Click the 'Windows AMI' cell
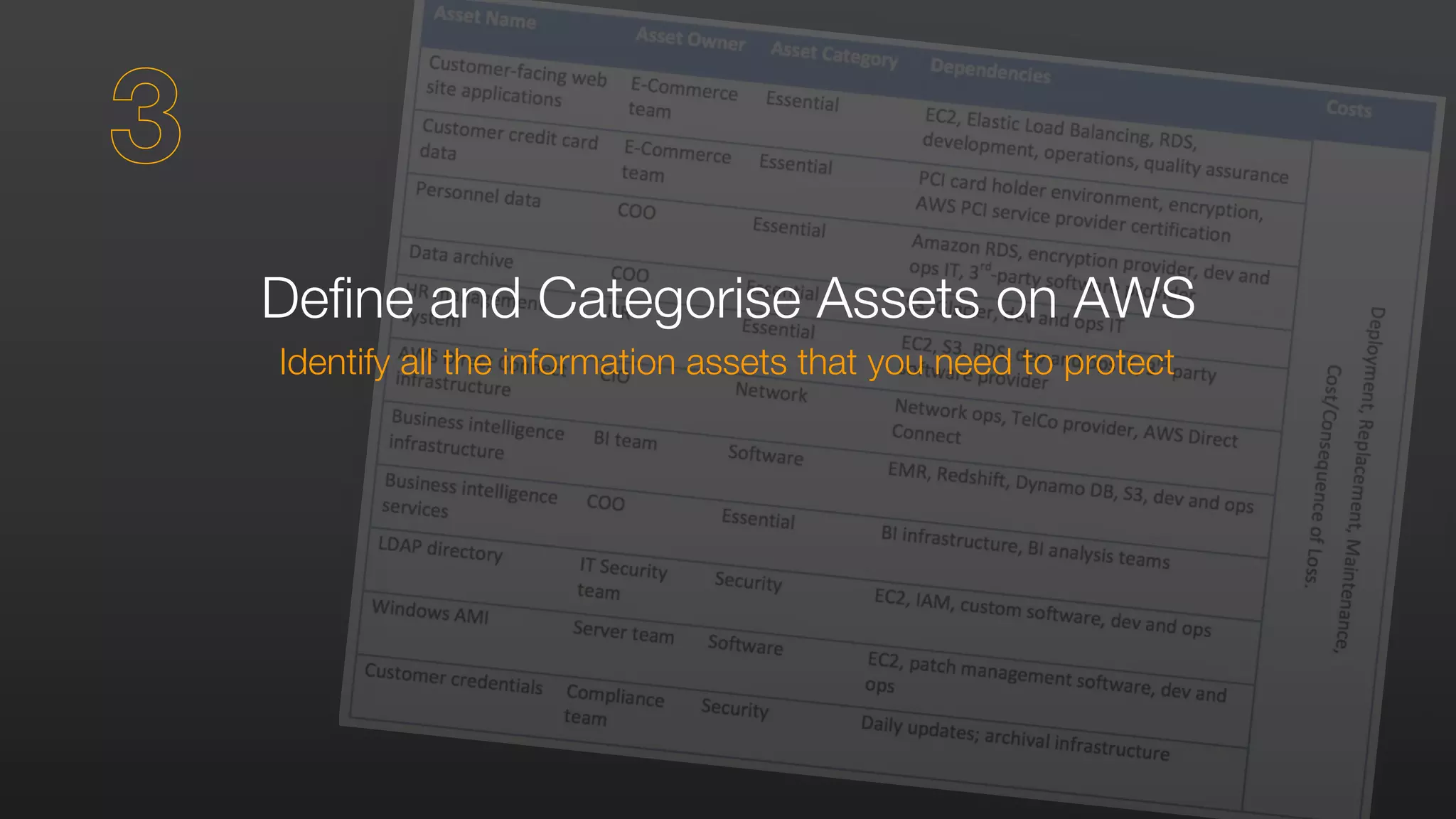 click(430, 611)
